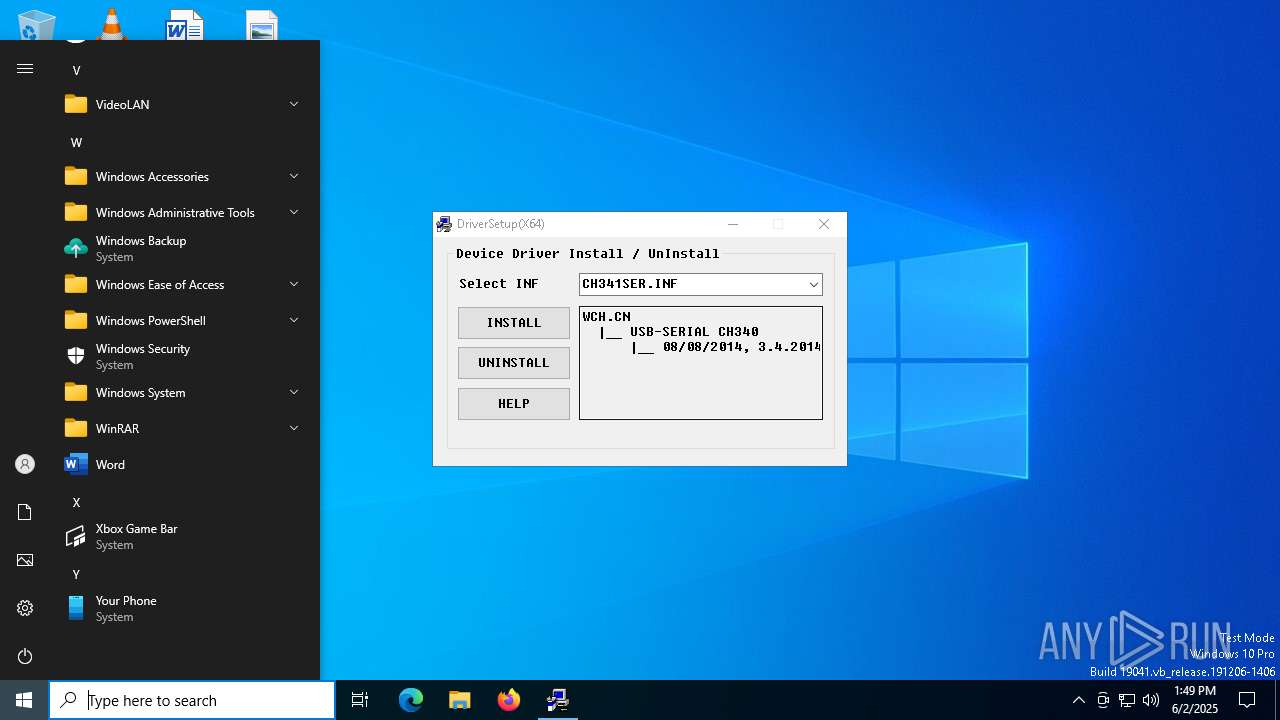This screenshot has width=1280, height=720.
Task: Close the DriverSetup(X64) window
Action: 824,224
